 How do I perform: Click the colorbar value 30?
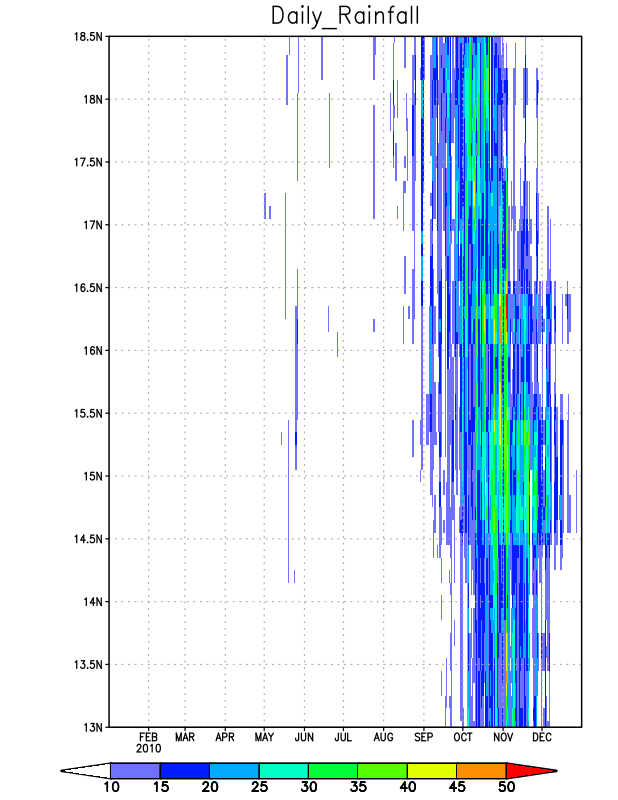[309, 787]
